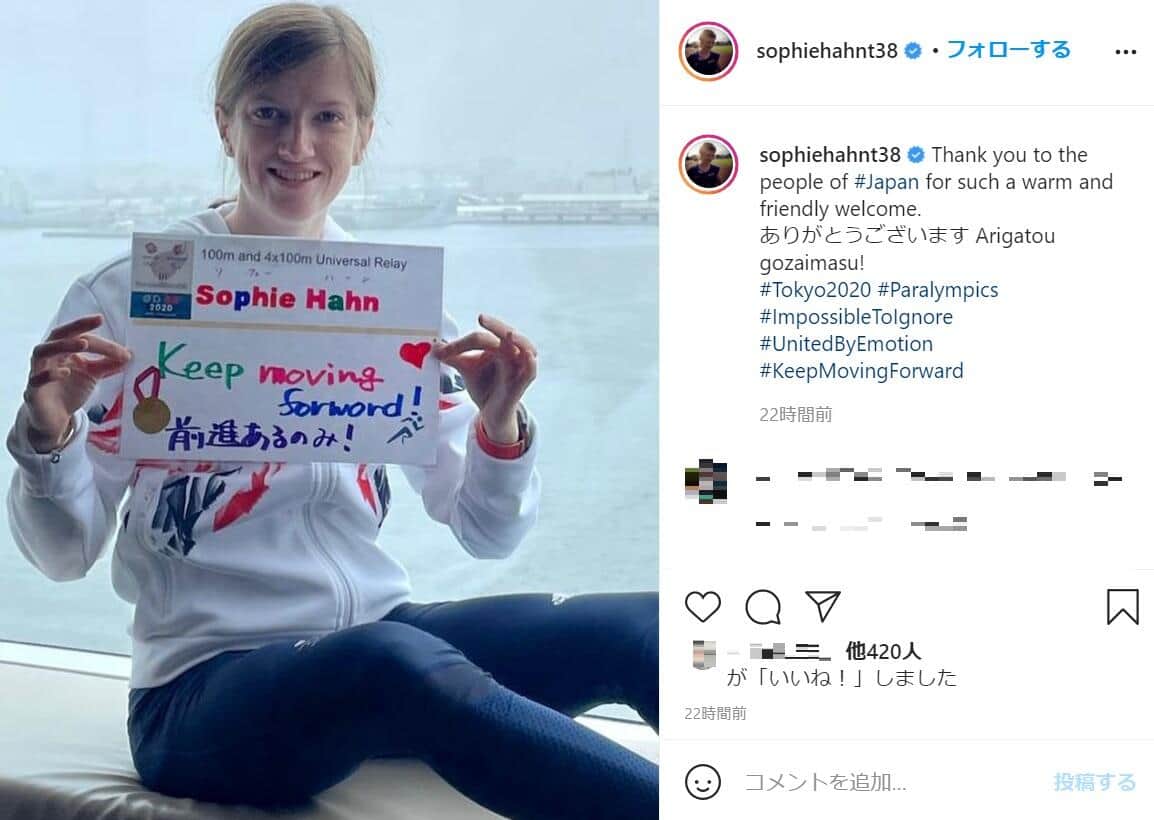
Task: Click the verified badge next to sophiehahnt38
Action: click(911, 52)
